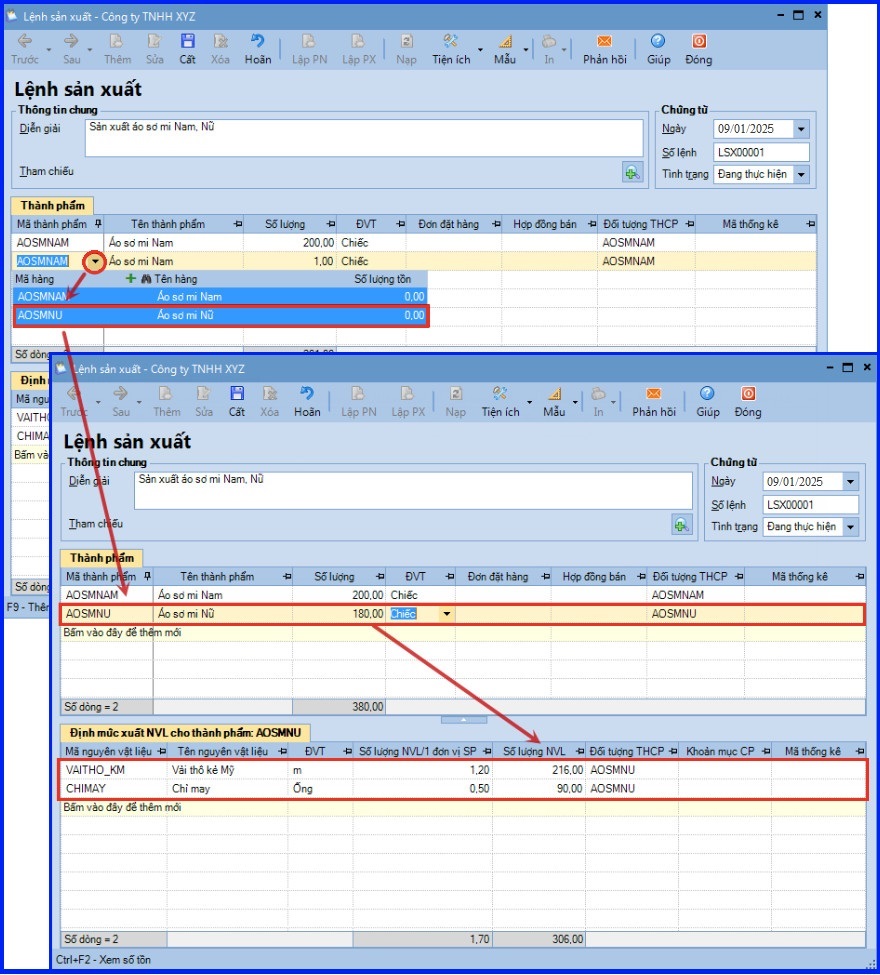
Task: Click the Tiện ích tools icon in lower window
Action: coord(500,394)
